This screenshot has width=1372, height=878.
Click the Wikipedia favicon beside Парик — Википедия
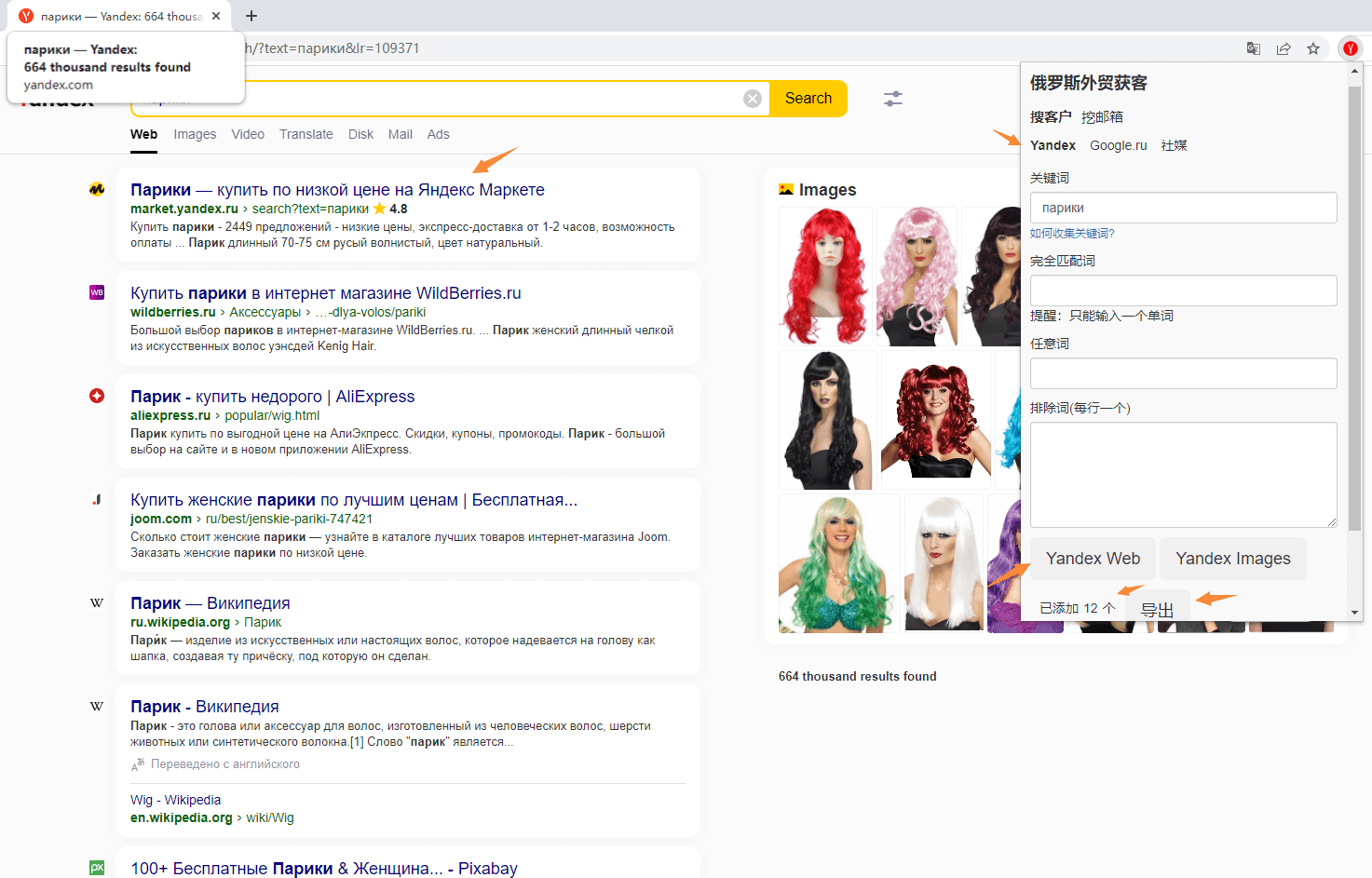(97, 603)
